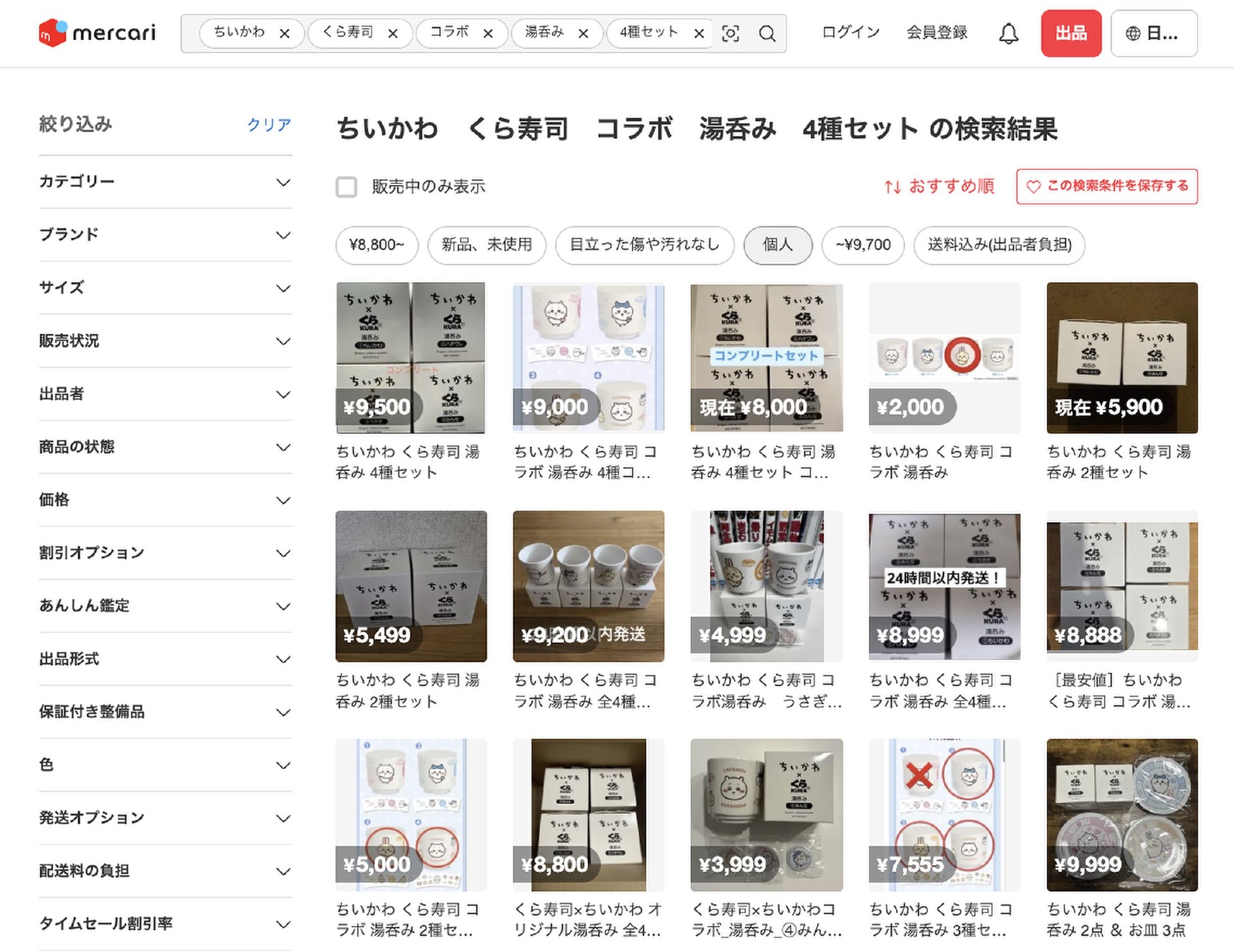Toggle the 個人 filter chip
Screen dimensions: 1234x952
point(778,245)
